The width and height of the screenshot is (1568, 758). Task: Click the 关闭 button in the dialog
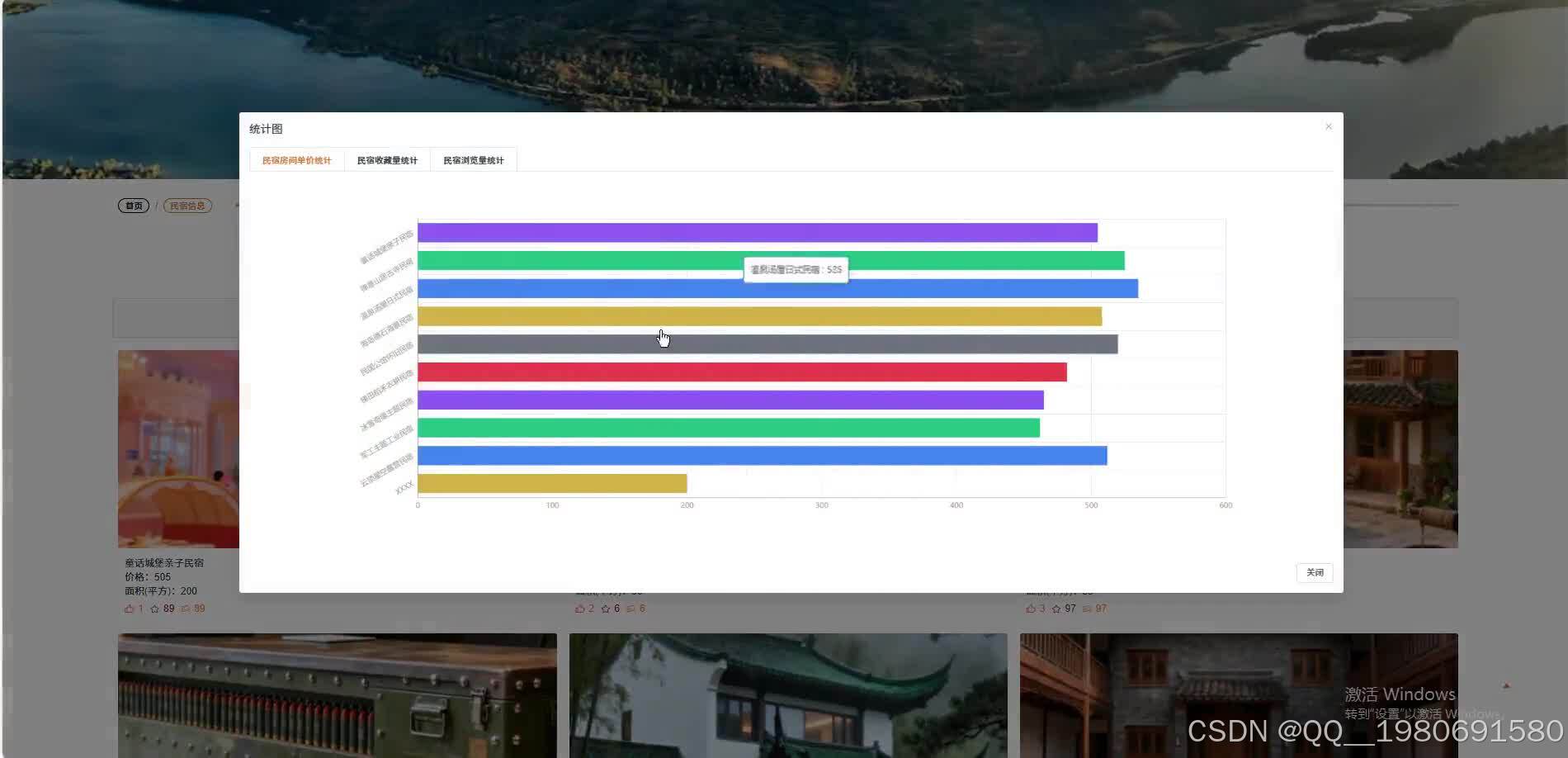click(1315, 572)
